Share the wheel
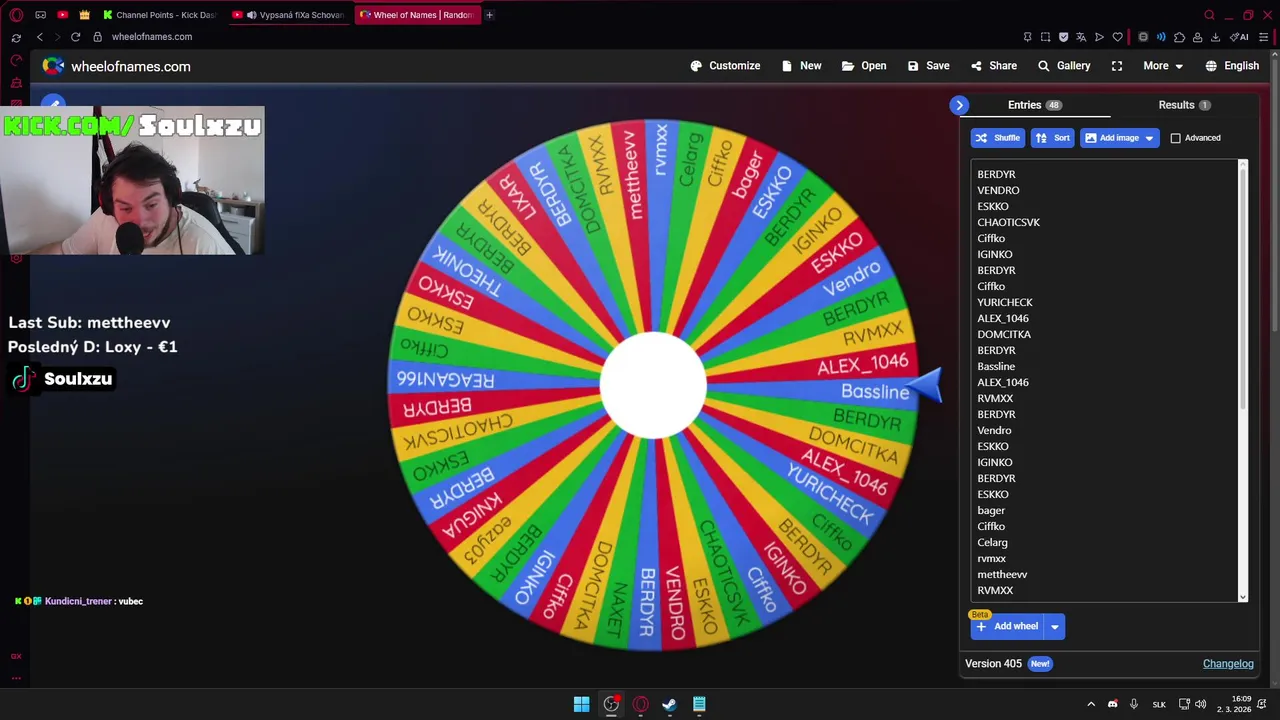 [x=993, y=66]
